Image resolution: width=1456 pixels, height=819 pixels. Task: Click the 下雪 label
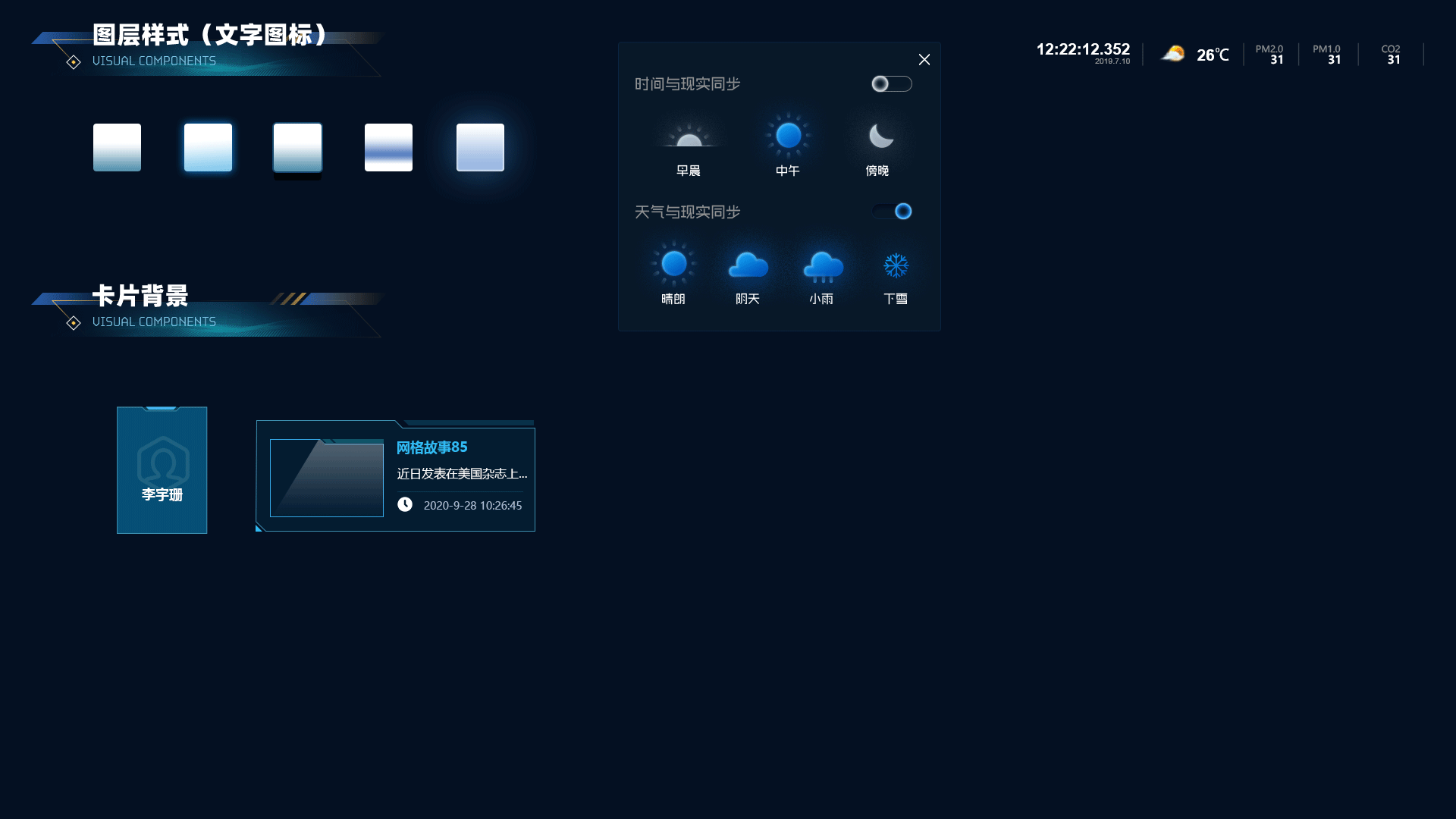click(896, 299)
